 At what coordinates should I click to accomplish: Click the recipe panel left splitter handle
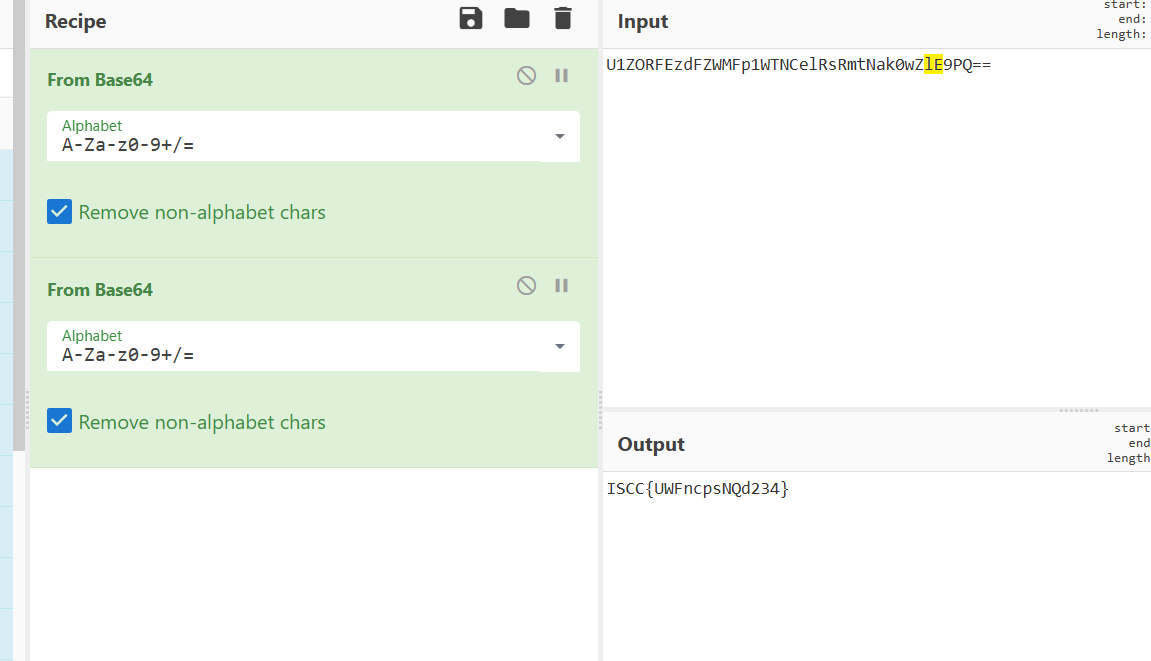click(x=27, y=410)
